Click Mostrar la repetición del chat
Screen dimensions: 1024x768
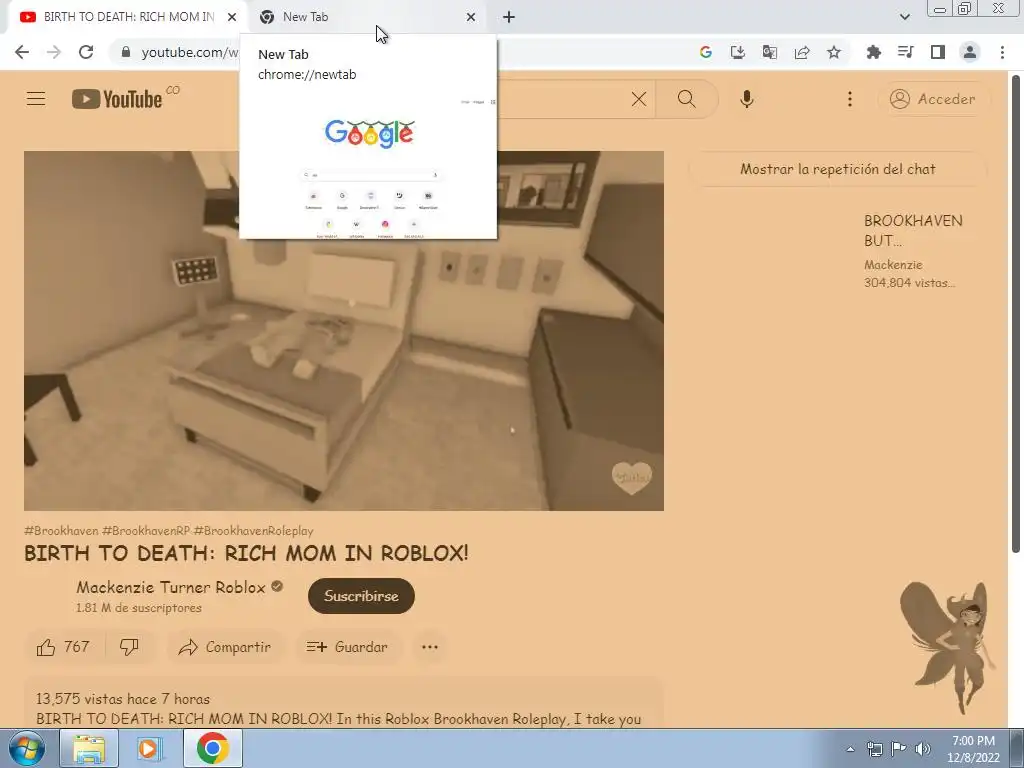click(837, 169)
